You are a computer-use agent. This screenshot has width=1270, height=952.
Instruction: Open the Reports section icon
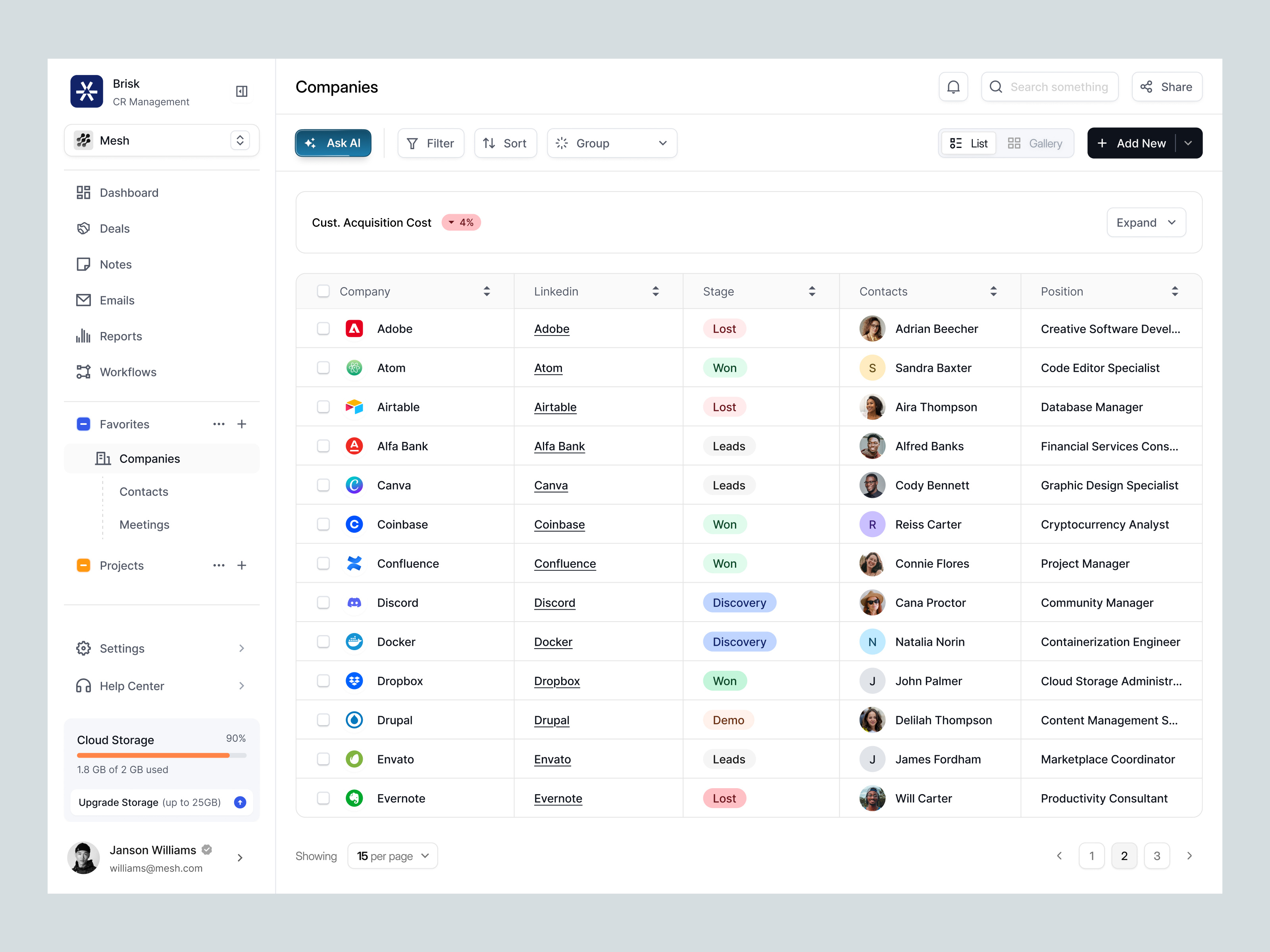(84, 336)
